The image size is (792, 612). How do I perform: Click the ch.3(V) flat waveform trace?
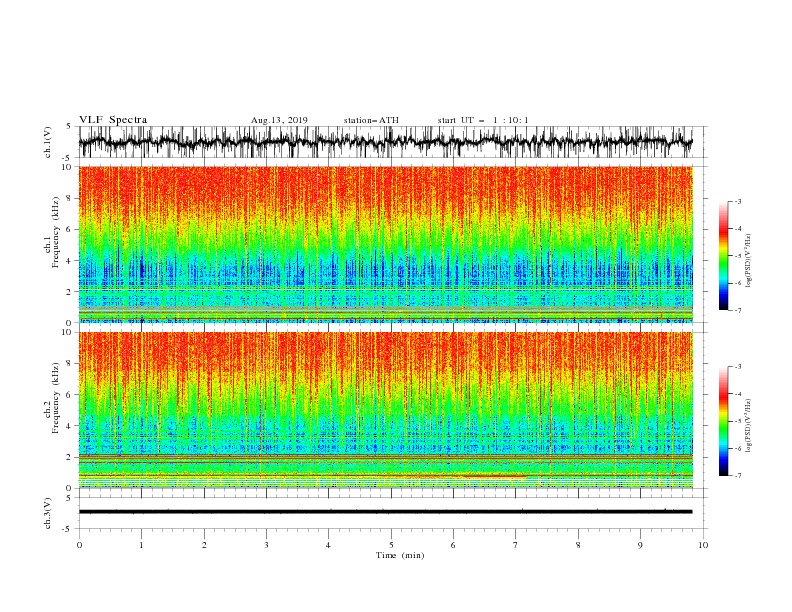(x=386, y=512)
